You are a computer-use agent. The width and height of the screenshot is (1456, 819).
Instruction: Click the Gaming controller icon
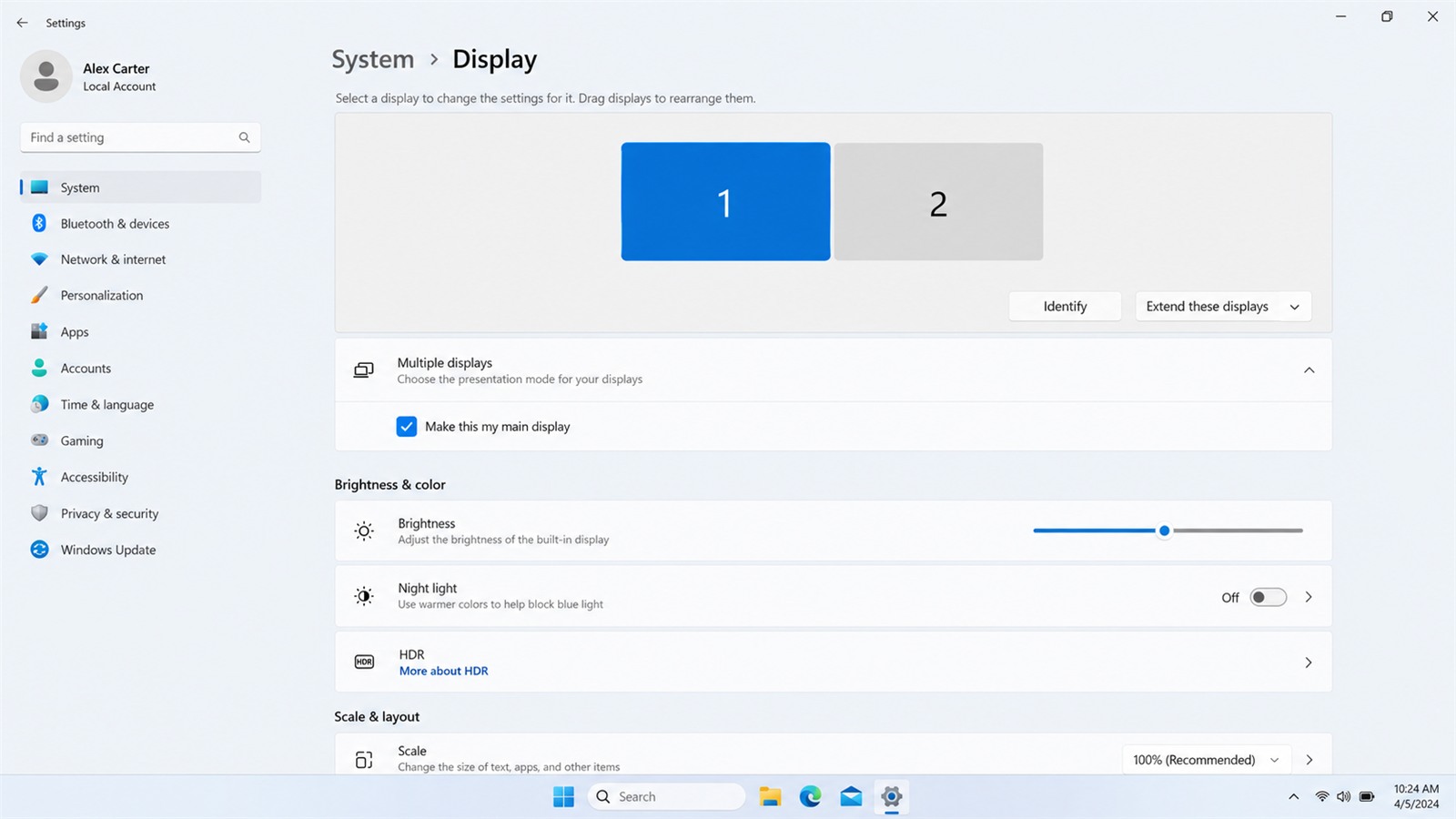pos(39,440)
